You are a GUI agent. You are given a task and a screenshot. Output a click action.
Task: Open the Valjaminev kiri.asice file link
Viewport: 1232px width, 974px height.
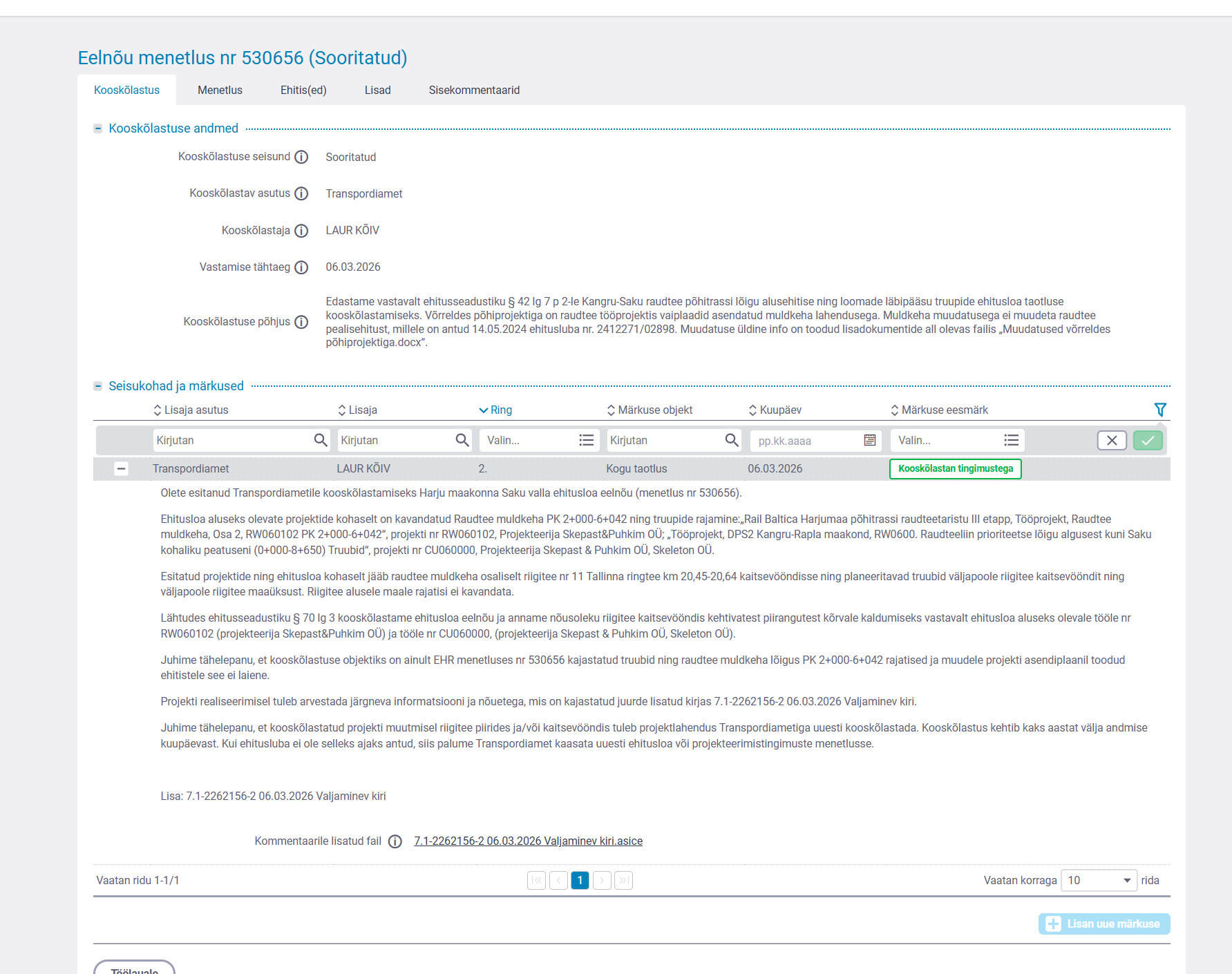(x=528, y=841)
